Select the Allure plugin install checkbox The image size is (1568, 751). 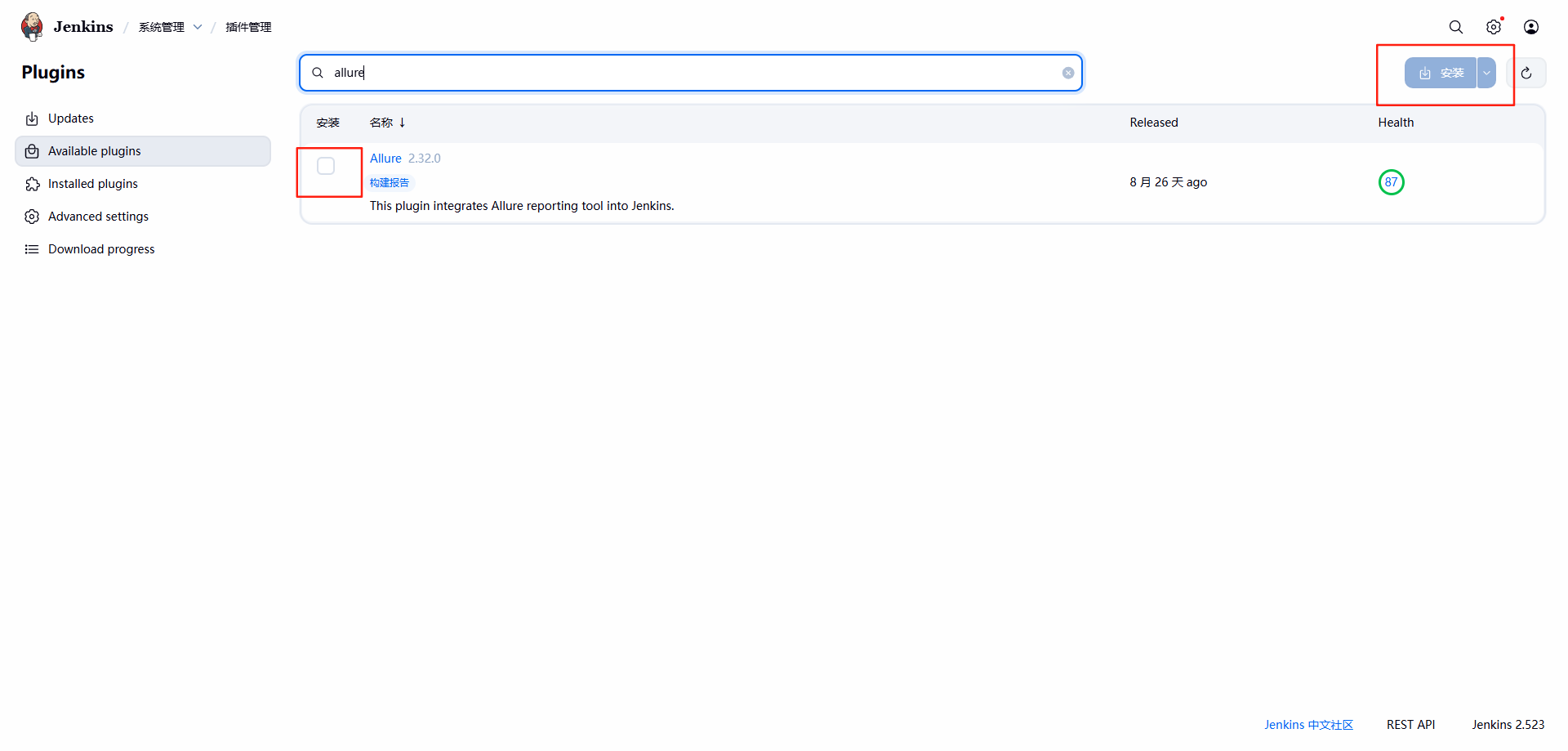[326, 166]
